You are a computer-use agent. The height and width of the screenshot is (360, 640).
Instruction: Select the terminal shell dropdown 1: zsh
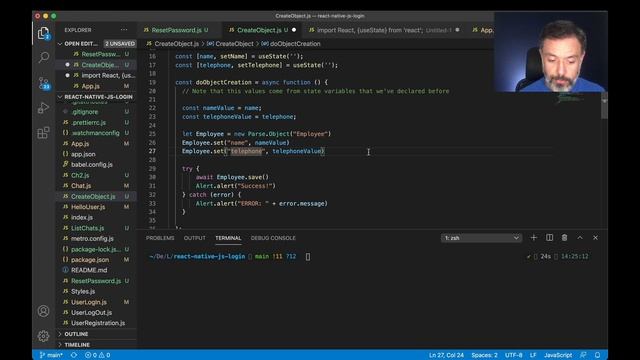(481, 238)
